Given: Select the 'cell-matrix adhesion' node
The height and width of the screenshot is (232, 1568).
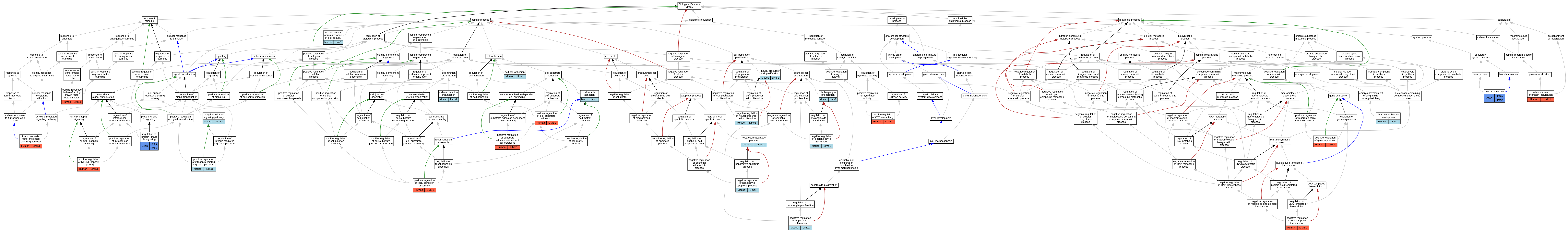Looking at the screenshot, I should (589, 96).
